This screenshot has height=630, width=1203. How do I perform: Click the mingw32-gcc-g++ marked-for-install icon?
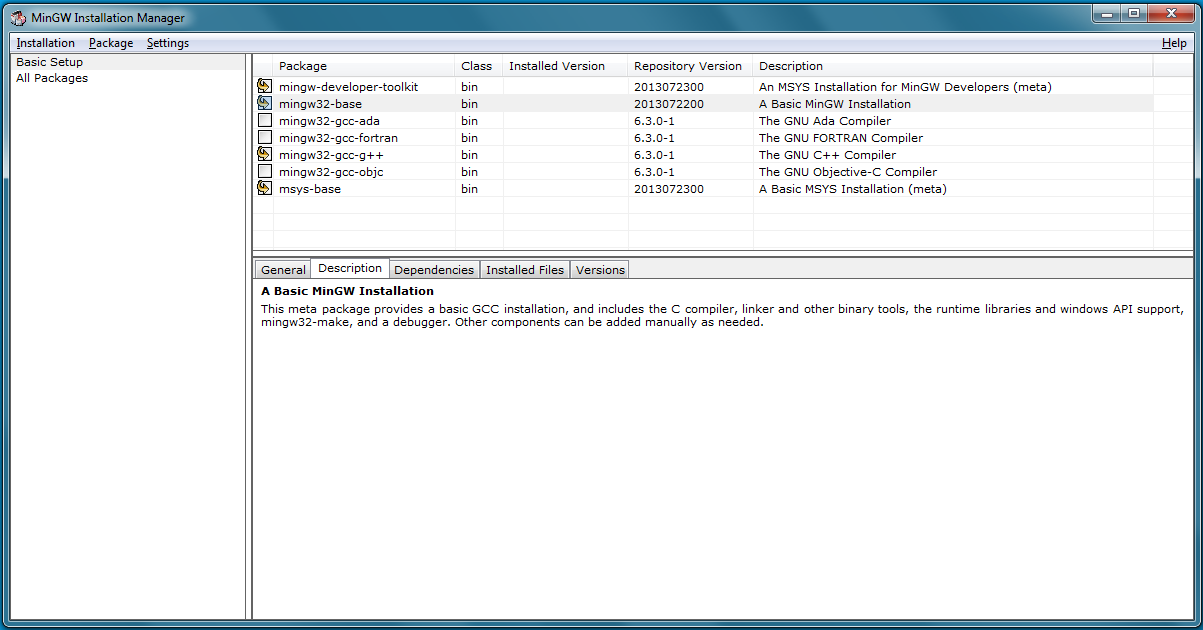point(264,155)
